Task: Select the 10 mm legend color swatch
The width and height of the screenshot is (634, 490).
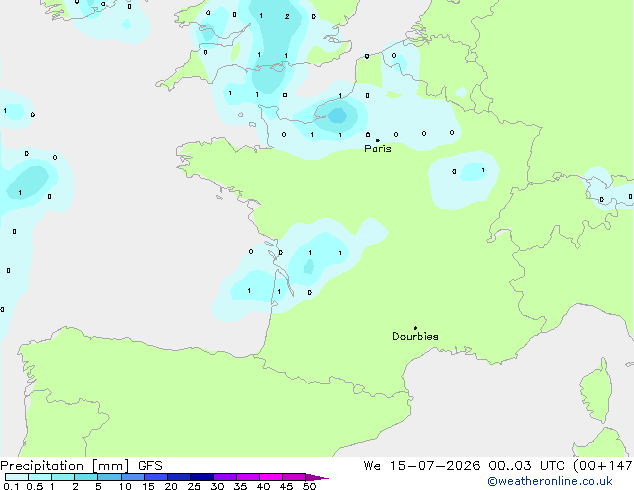Action: 132,477
